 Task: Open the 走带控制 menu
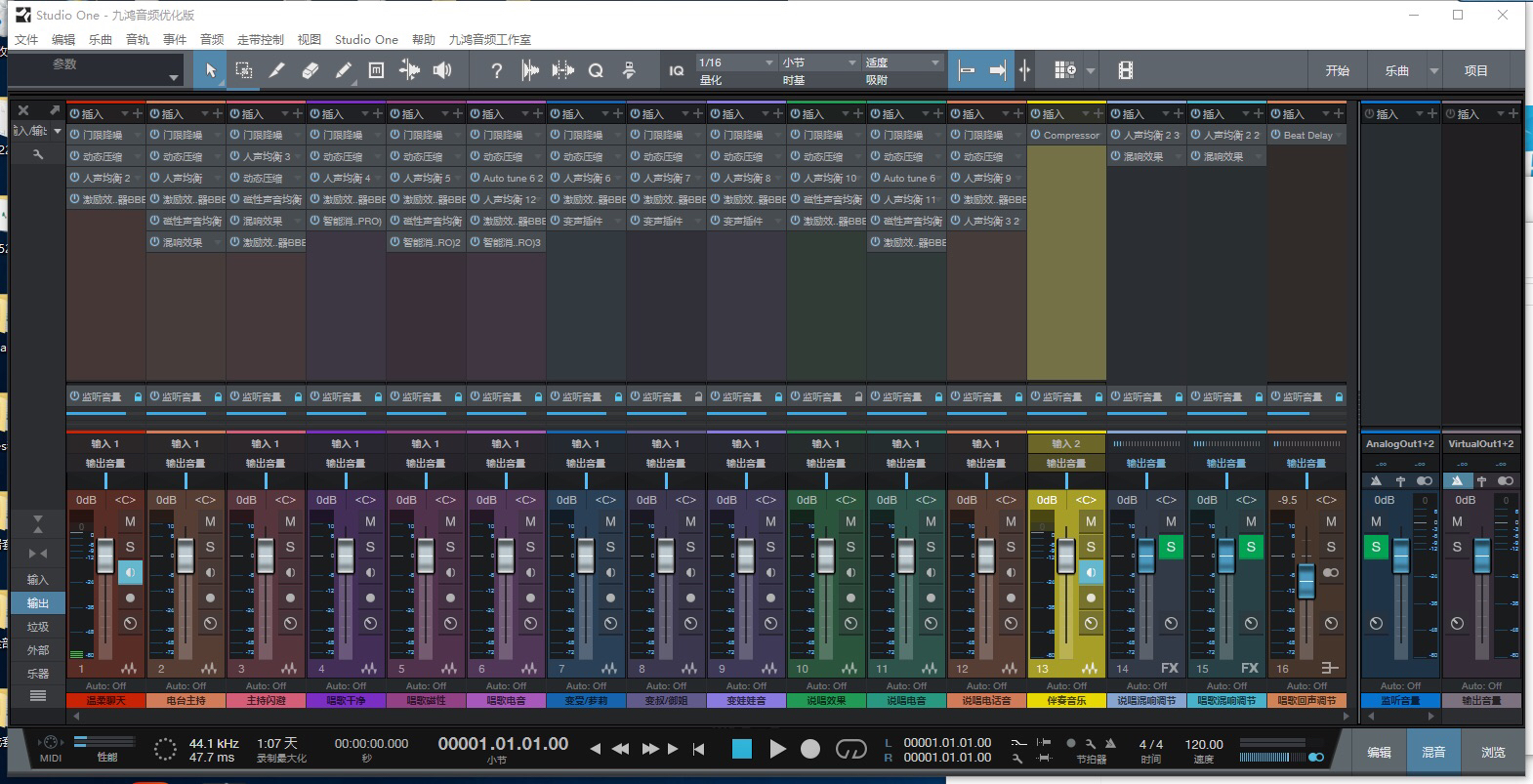pyautogui.click(x=261, y=39)
